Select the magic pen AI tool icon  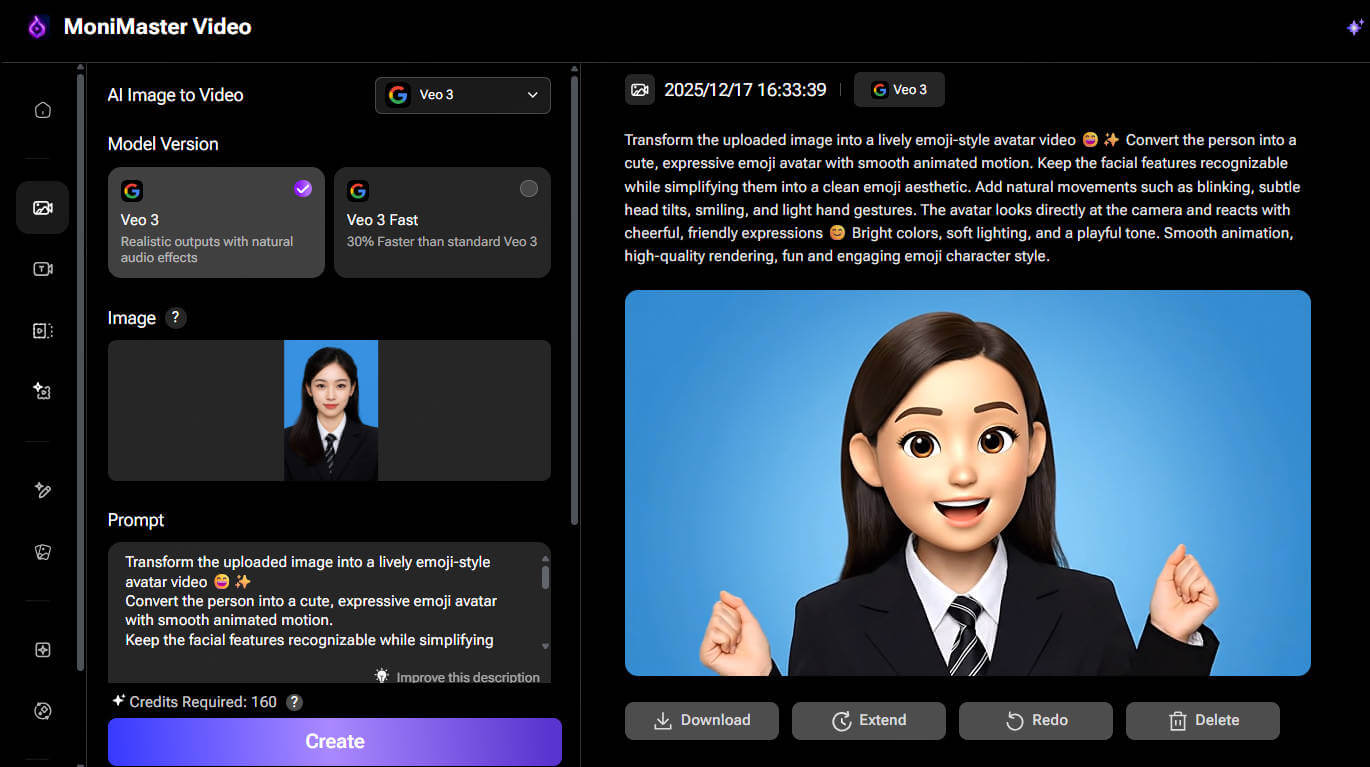[x=42, y=490]
